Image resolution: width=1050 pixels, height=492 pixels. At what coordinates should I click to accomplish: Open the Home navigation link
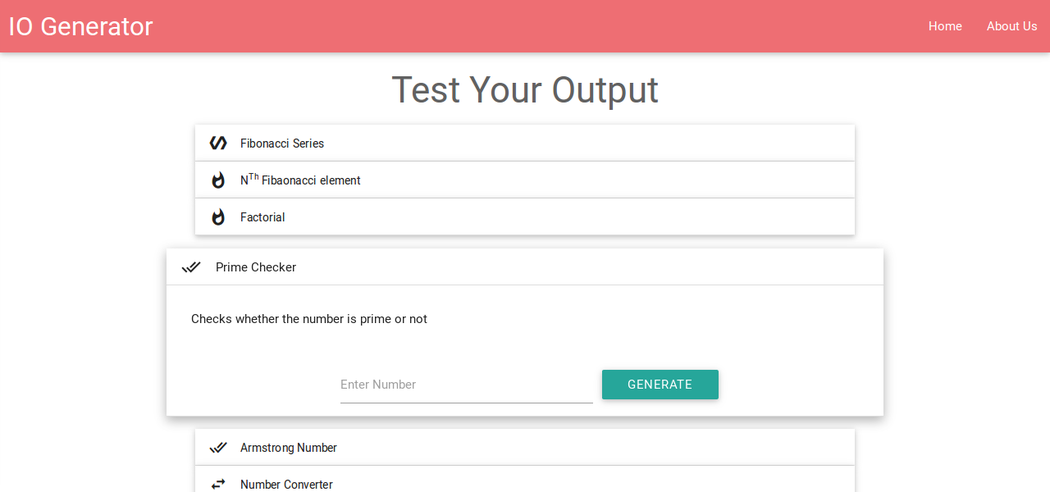(945, 26)
